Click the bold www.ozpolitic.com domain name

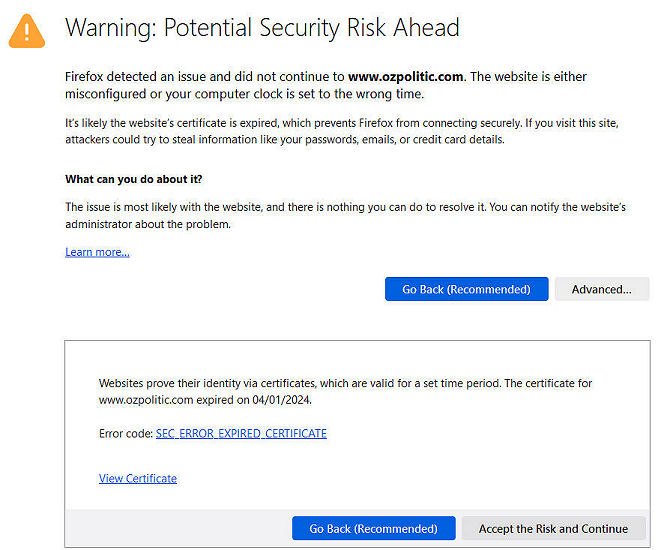(405, 76)
